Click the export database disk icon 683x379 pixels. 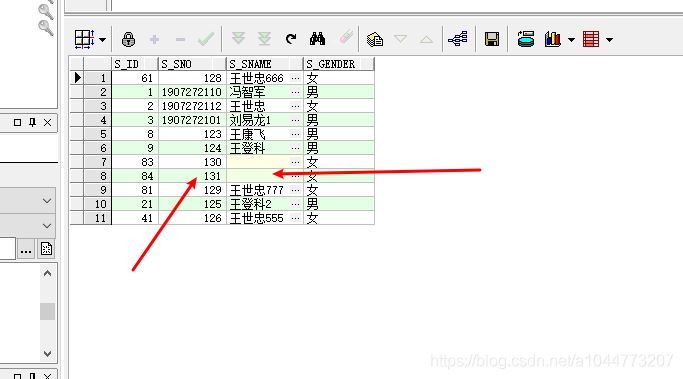[x=526, y=39]
